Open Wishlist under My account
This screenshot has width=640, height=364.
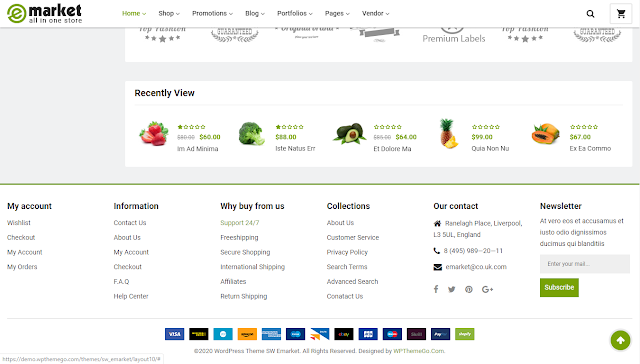pos(19,223)
